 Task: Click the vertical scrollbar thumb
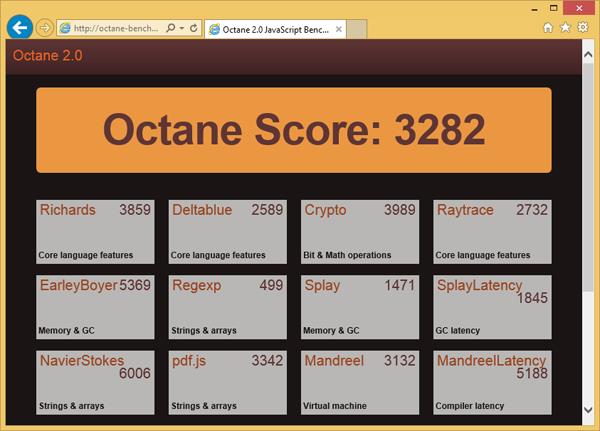click(588, 178)
